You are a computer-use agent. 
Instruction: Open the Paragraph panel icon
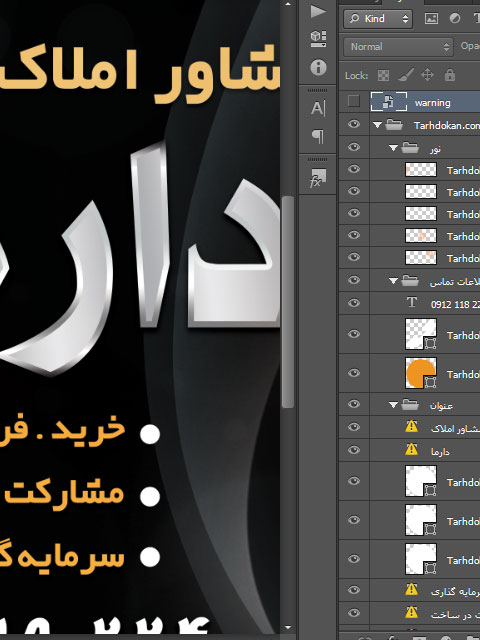click(x=318, y=137)
